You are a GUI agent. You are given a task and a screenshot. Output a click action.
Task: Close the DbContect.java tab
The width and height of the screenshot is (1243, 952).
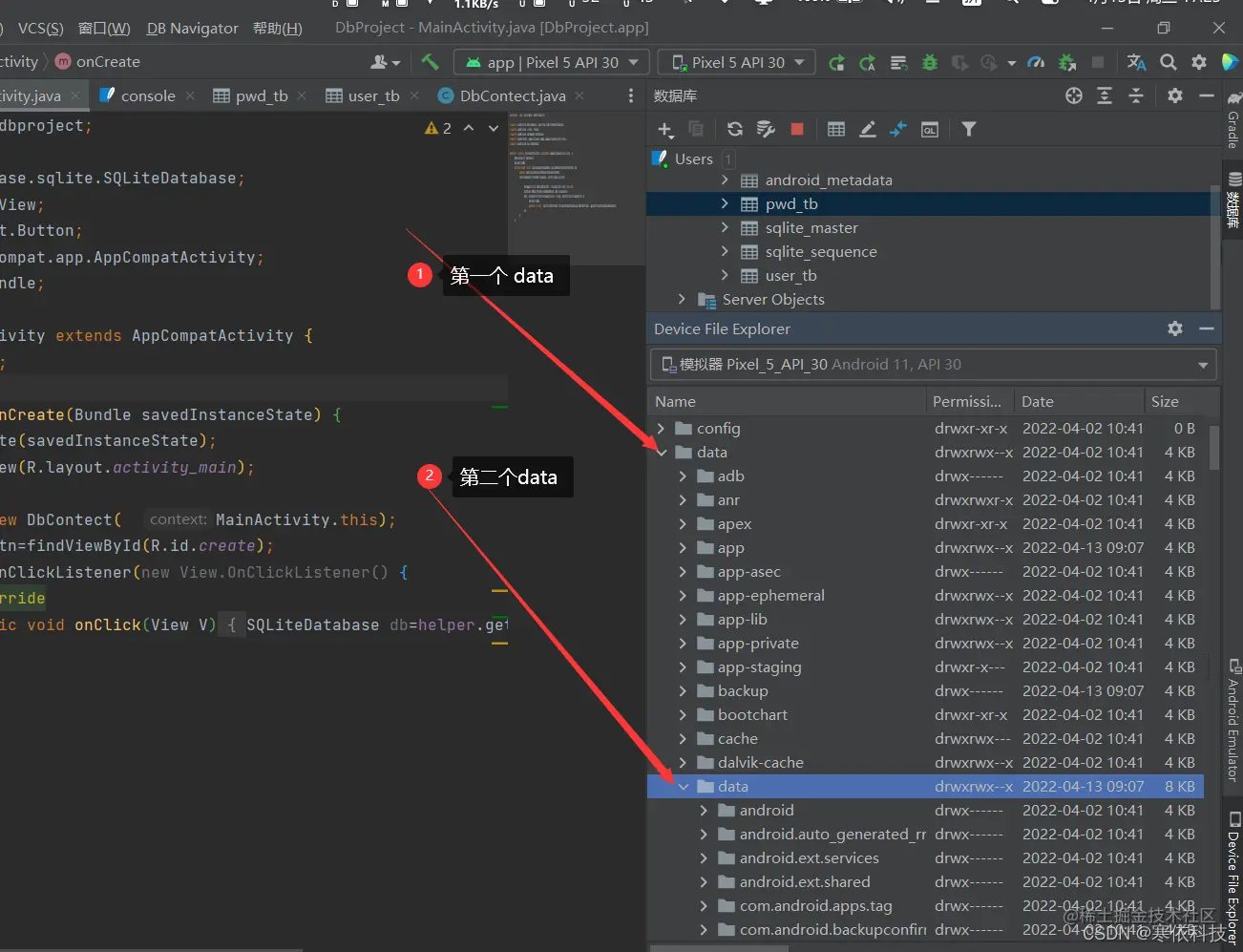point(579,95)
